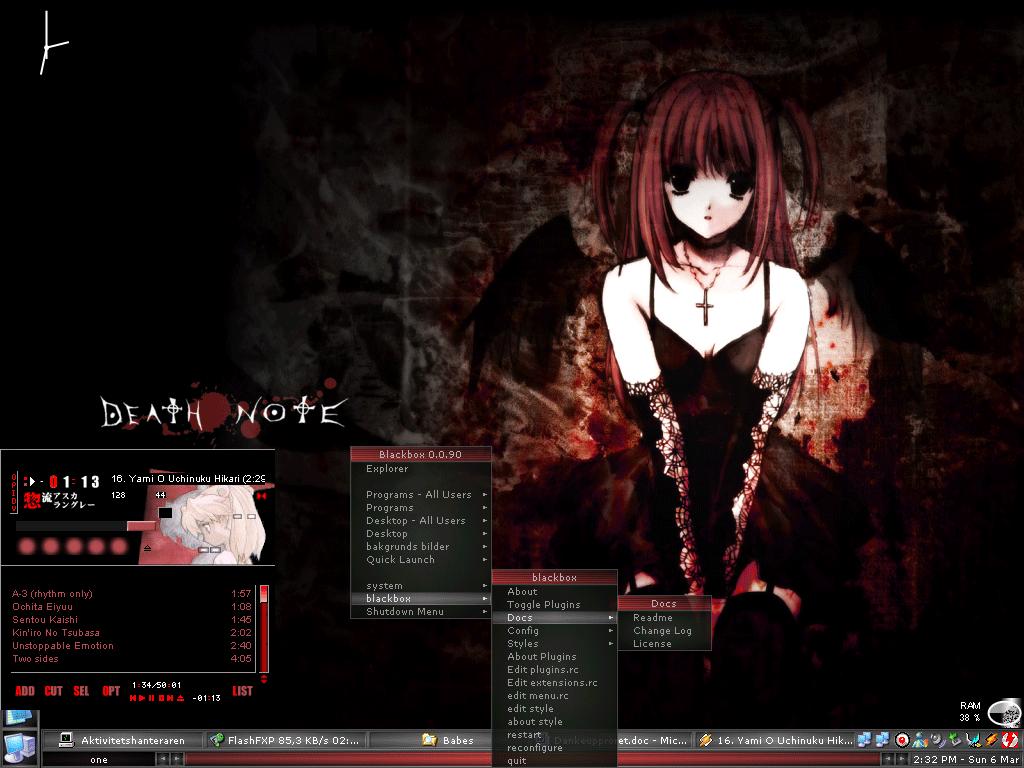The image size is (1024, 768).
Task: Click the Winamp seek bar handle
Action: point(141,526)
